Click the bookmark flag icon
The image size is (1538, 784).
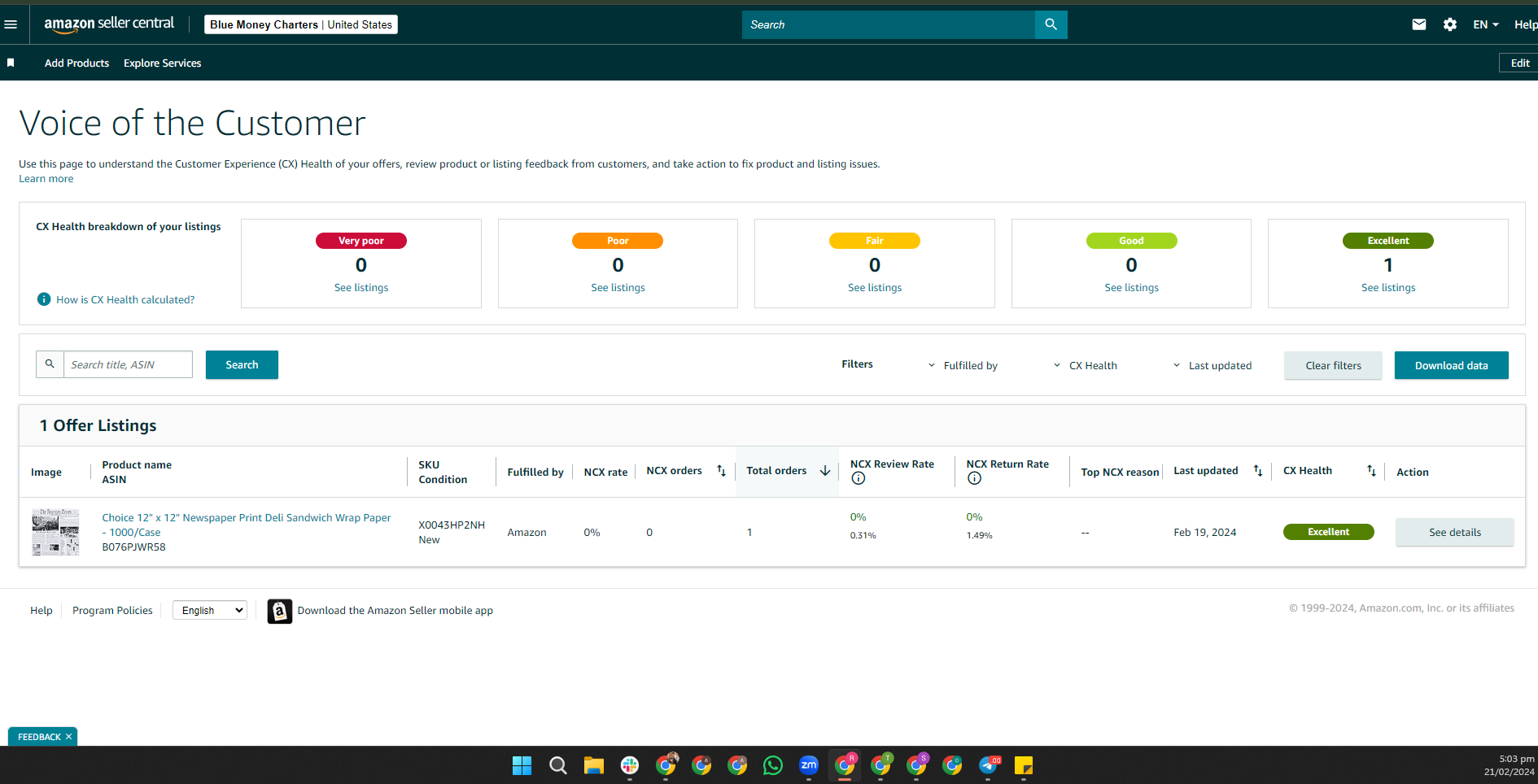11,63
